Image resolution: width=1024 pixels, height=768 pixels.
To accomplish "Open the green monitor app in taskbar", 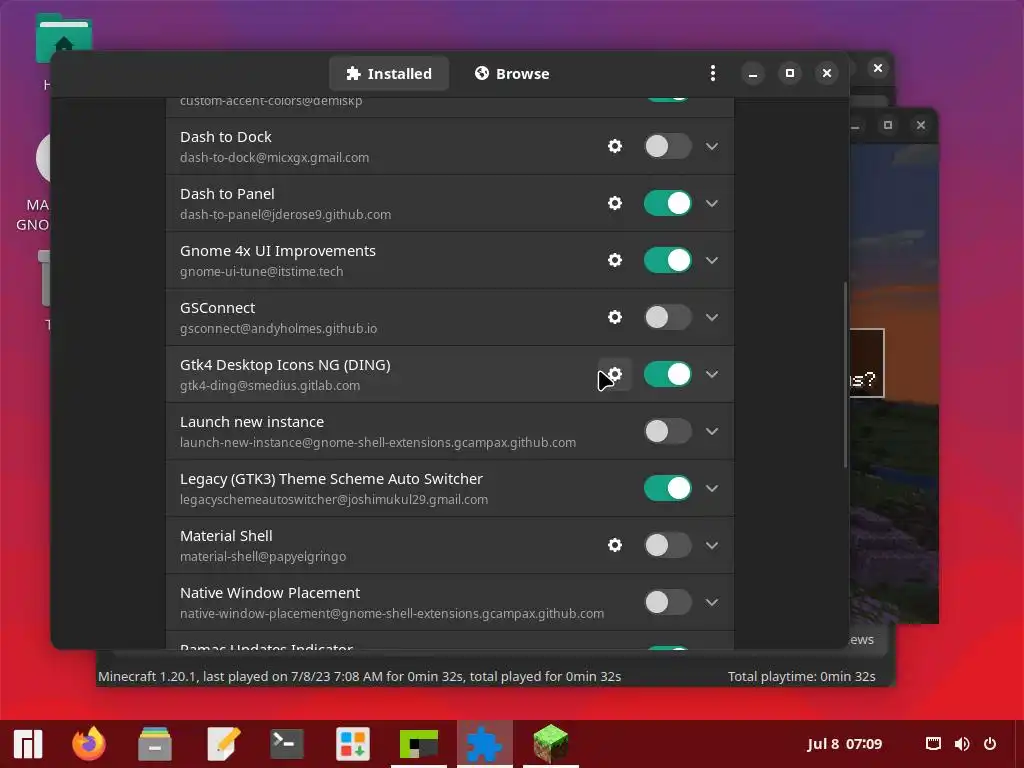I will 419,743.
